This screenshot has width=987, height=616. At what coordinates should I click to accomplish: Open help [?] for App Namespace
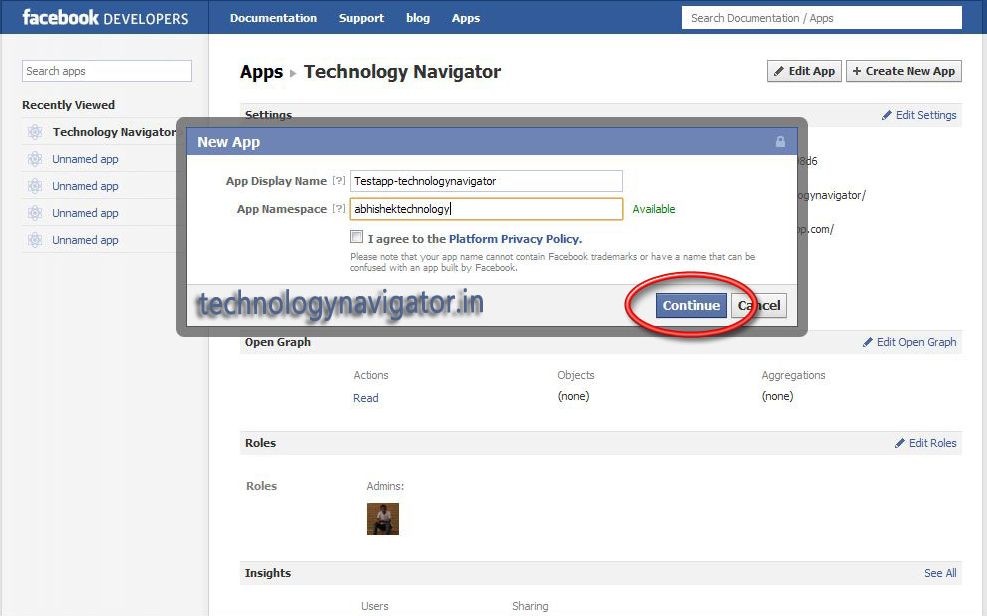click(339, 208)
